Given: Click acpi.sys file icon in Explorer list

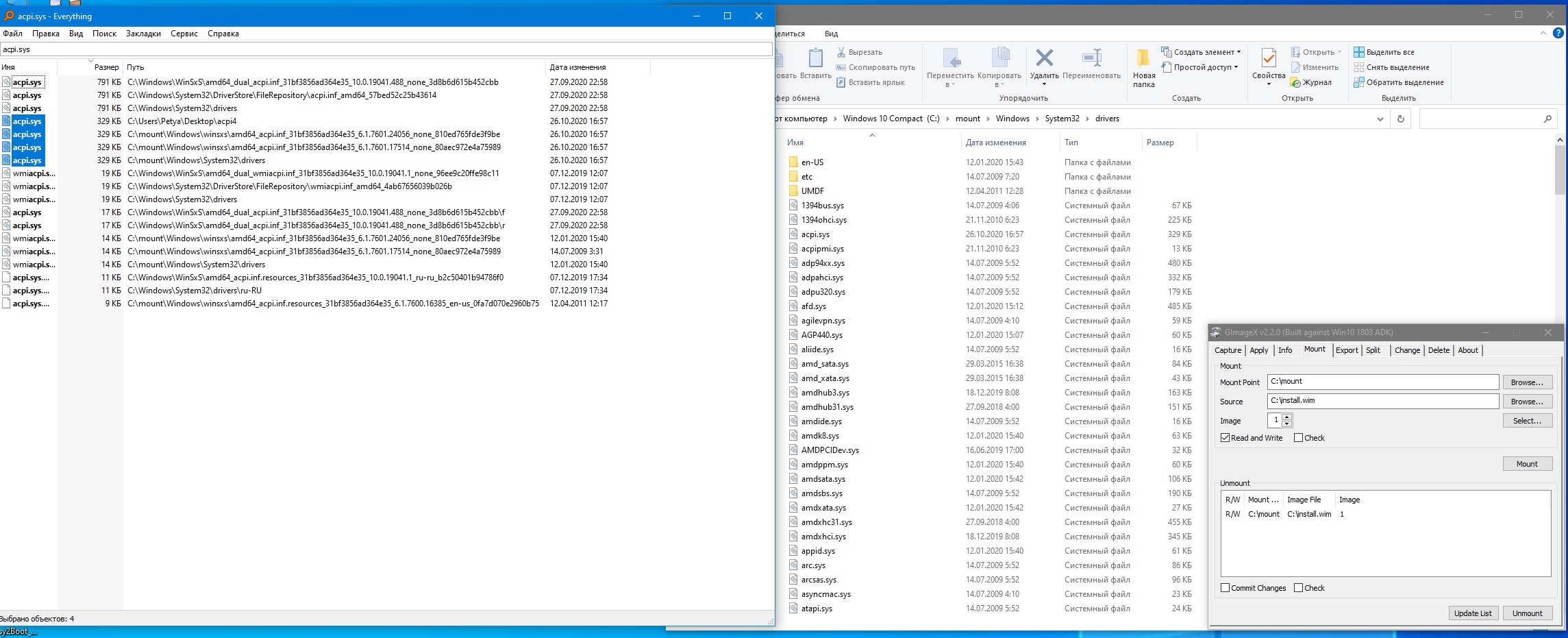Looking at the screenshot, I should (x=793, y=234).
